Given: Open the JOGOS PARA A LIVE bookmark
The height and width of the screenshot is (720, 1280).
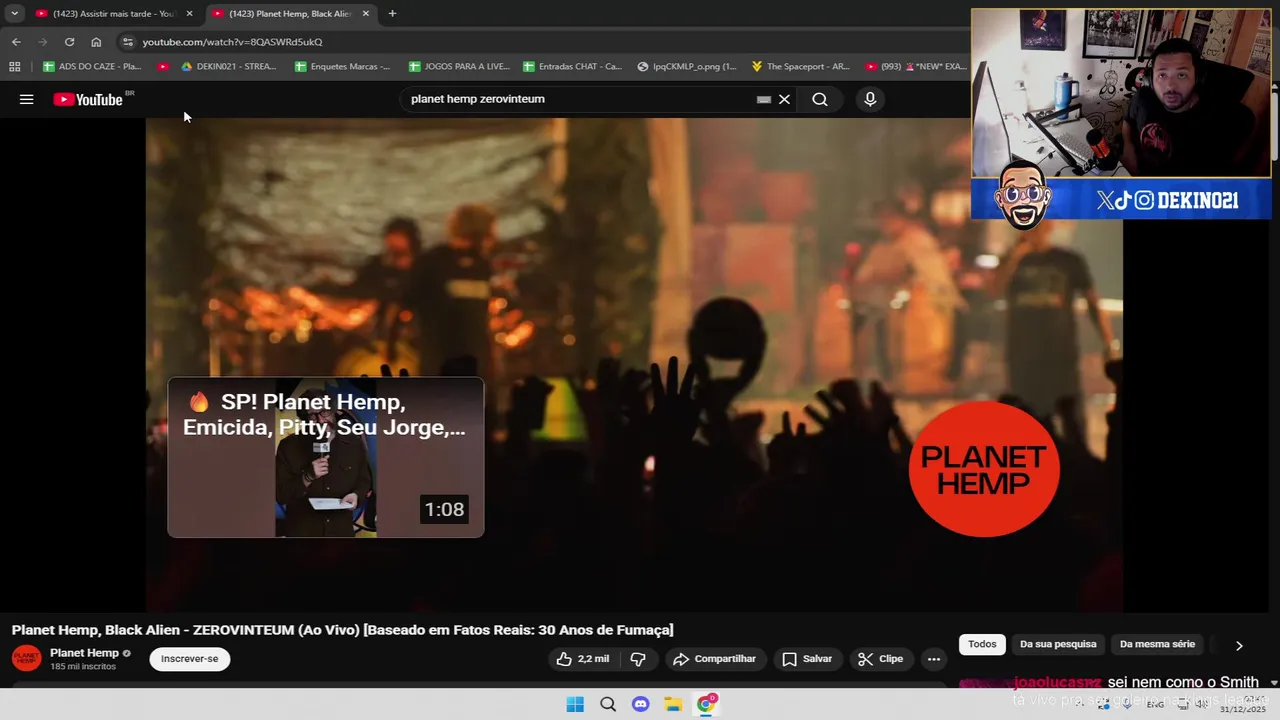Looking at the screenshot, I should 459,67.
